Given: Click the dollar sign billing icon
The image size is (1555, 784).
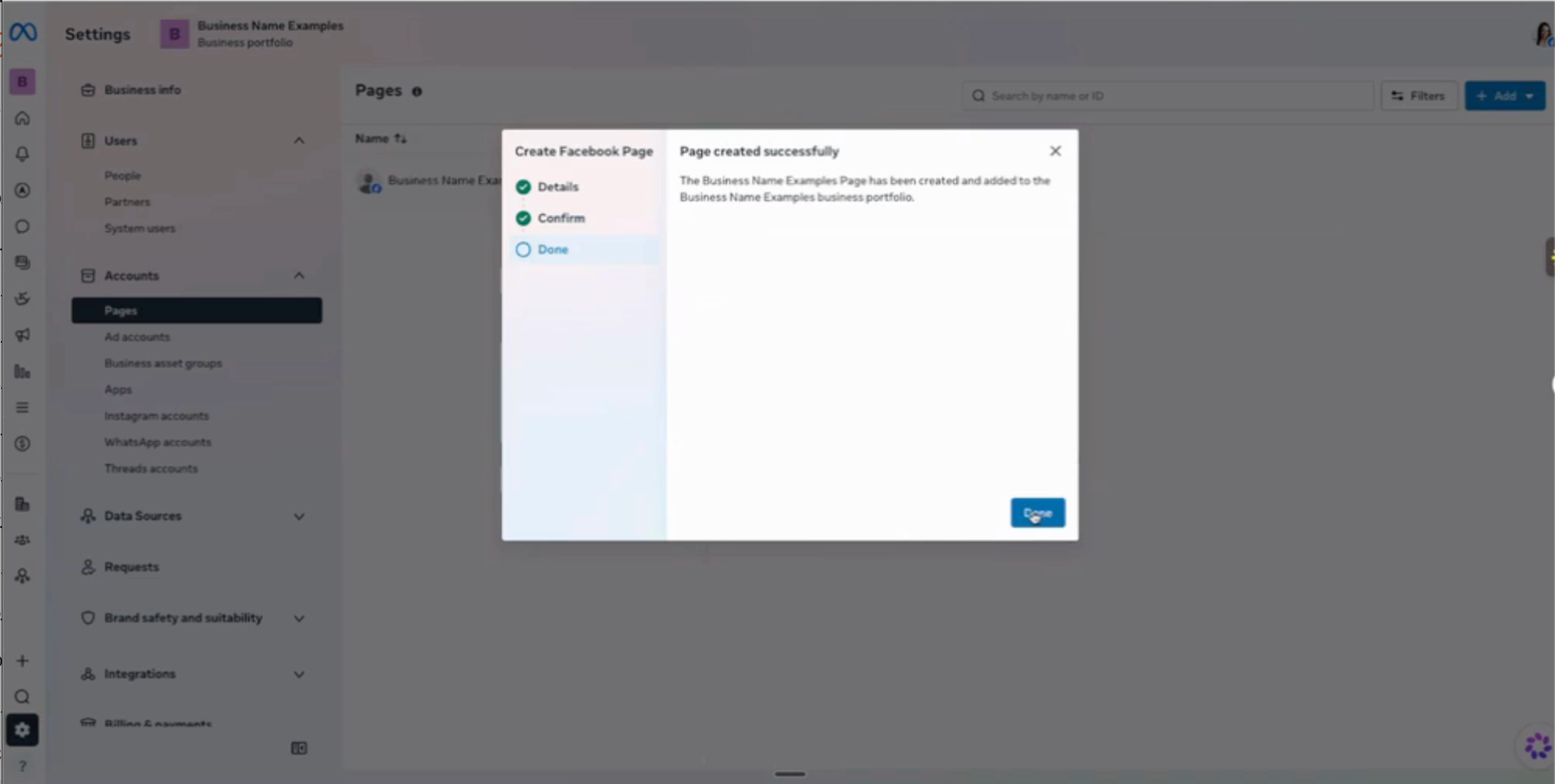Looking at the screenshot, I should (23, 444).
